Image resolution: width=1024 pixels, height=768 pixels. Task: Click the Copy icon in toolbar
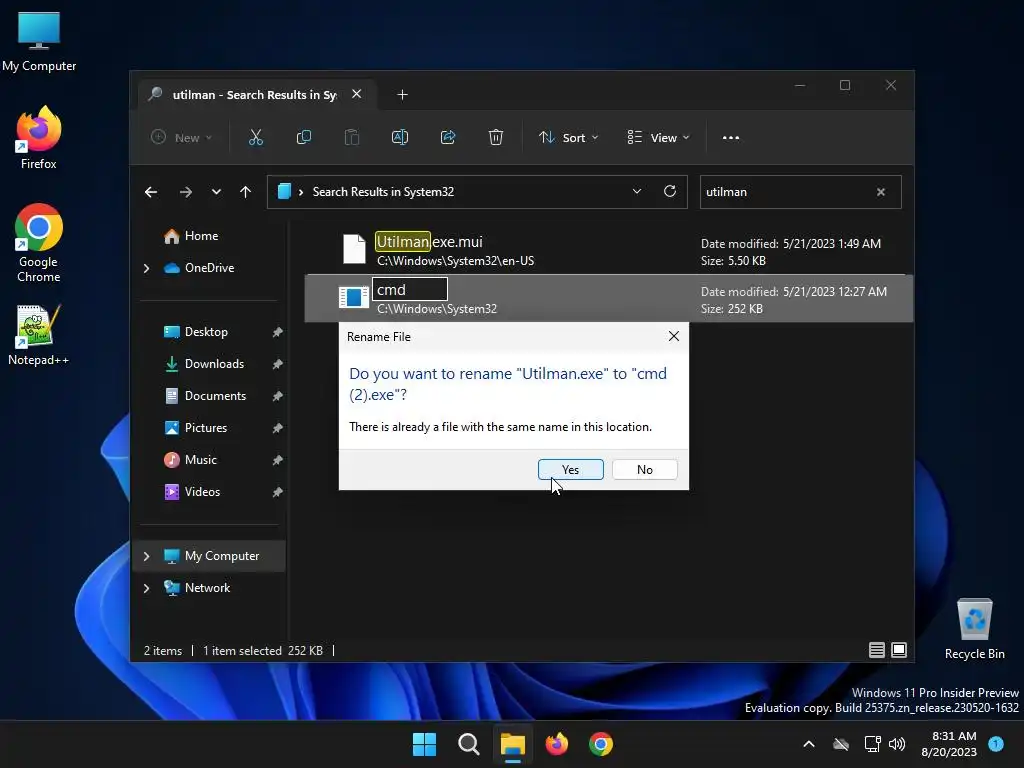point(304,137)
